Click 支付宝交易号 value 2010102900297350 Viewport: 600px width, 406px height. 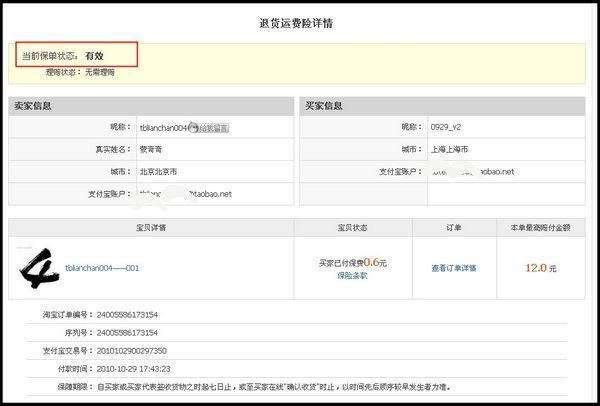point(130,351)
